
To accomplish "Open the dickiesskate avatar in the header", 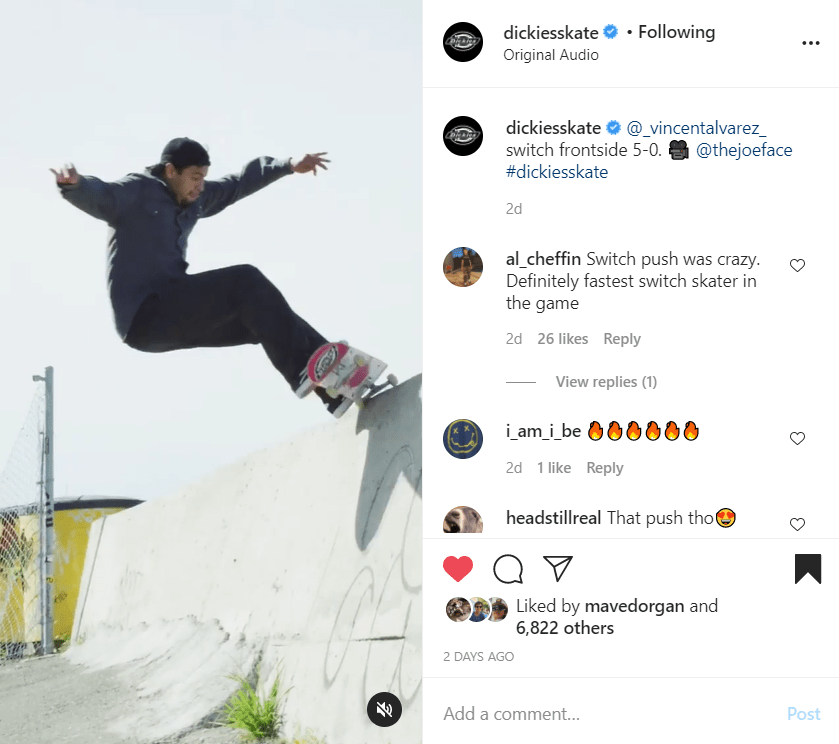I will click(463, 42).
